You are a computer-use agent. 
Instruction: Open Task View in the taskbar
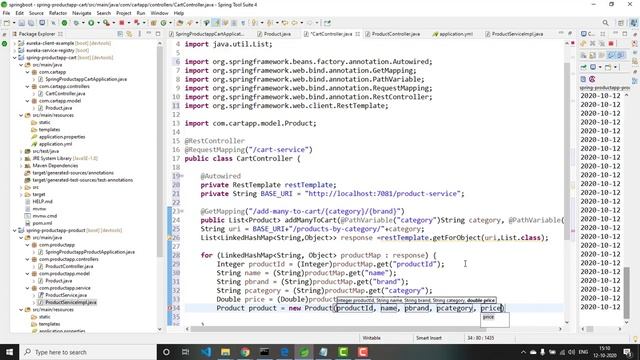(x=185, y=352)
